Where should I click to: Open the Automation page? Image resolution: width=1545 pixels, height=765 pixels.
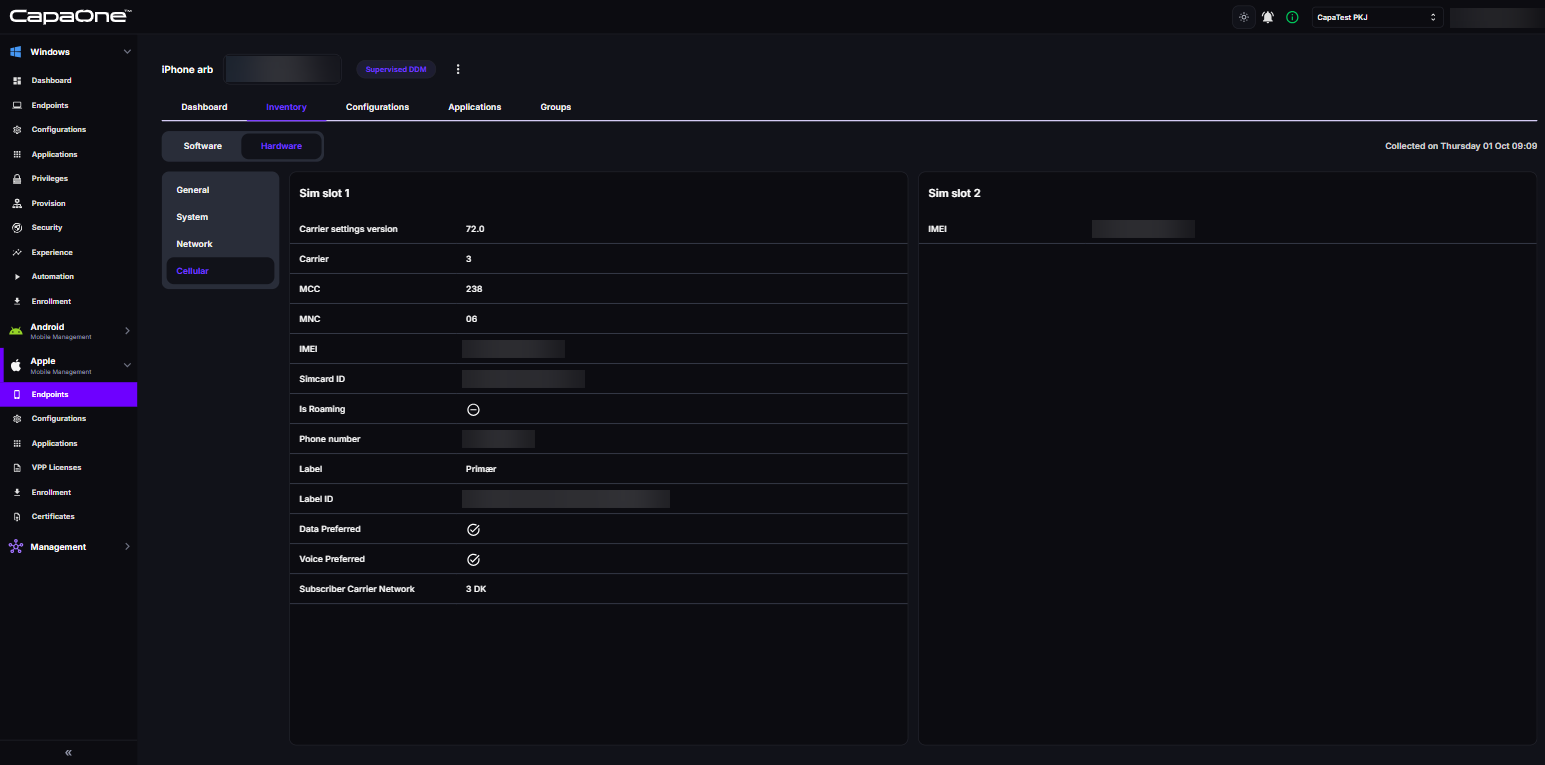click(x=52, y=276)
